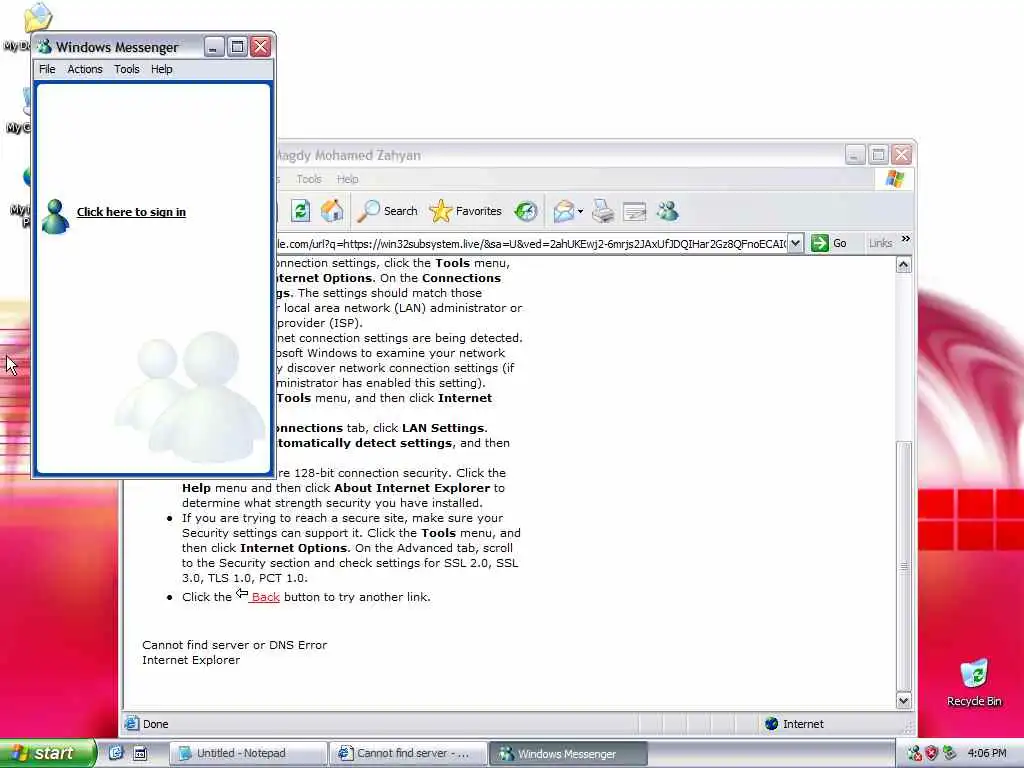Click 'Cannot find server or DNS Error' text

click(x=234, y=645)
